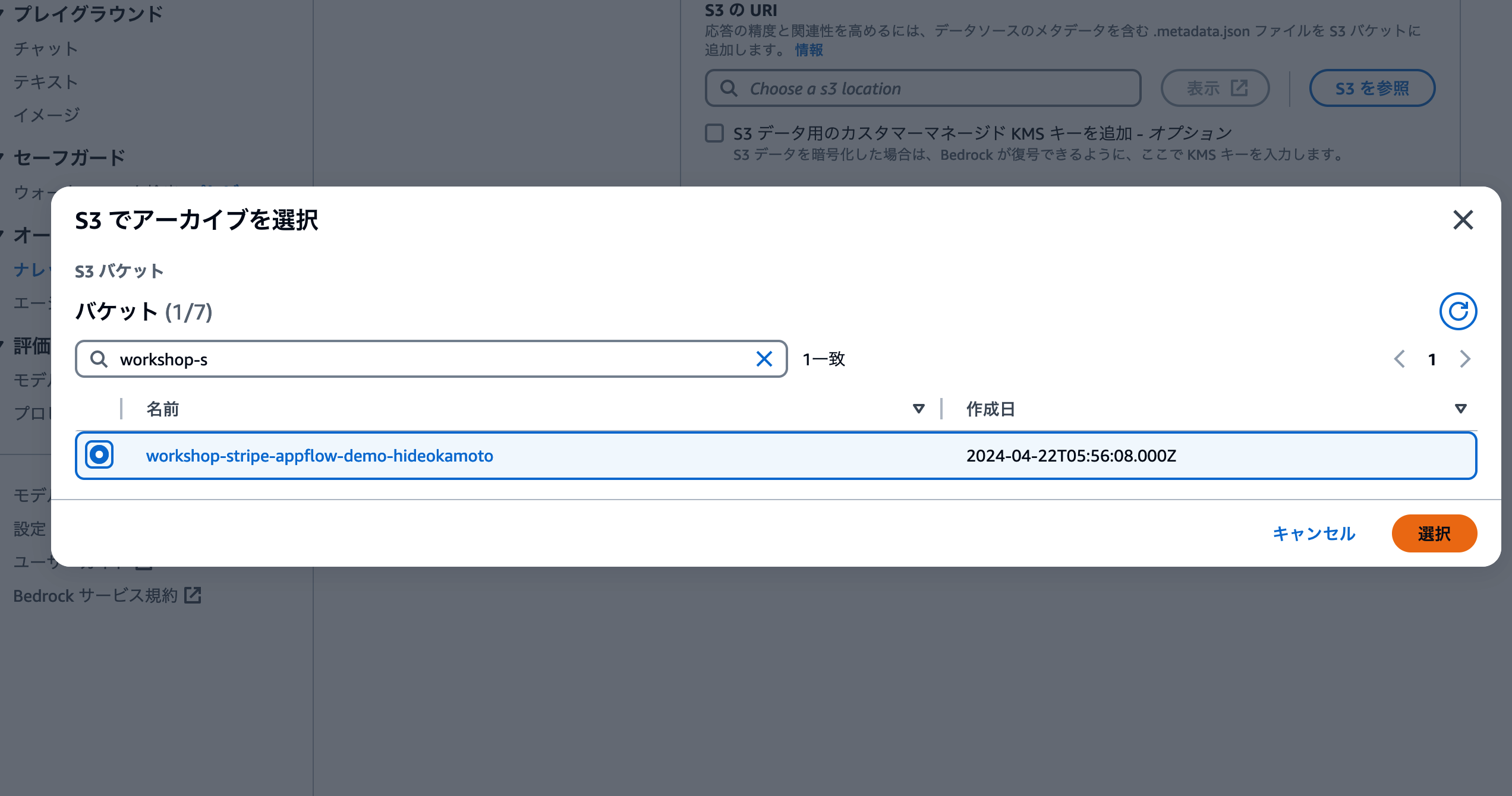Select the workshop-stripe bucket radio button
The image size is (1512, 796).
[100, 455]
